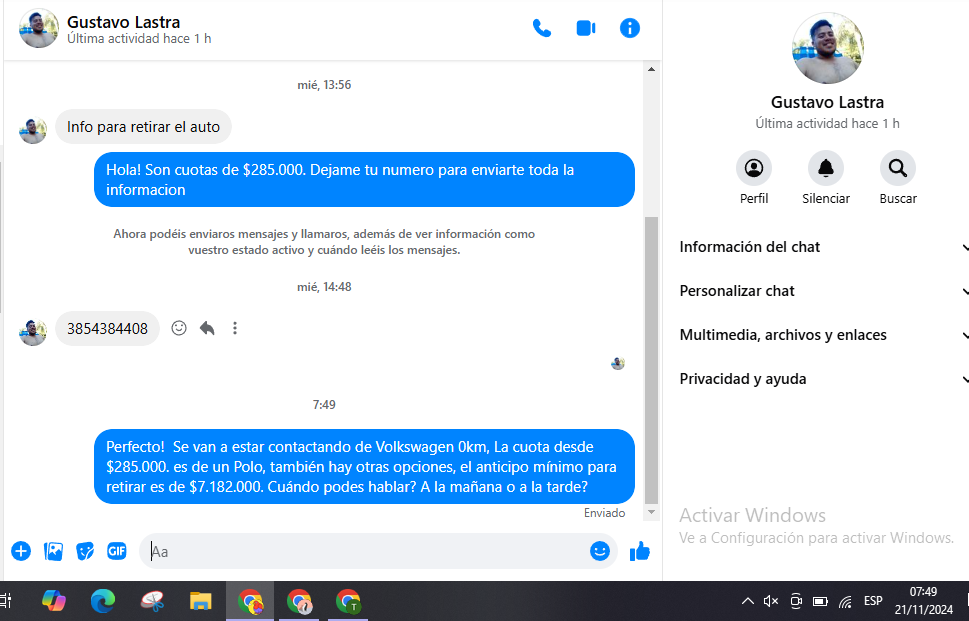Open Privacidad y ayuda section
The height and width of the screenshot is (621, 969).
click(820, 379)
